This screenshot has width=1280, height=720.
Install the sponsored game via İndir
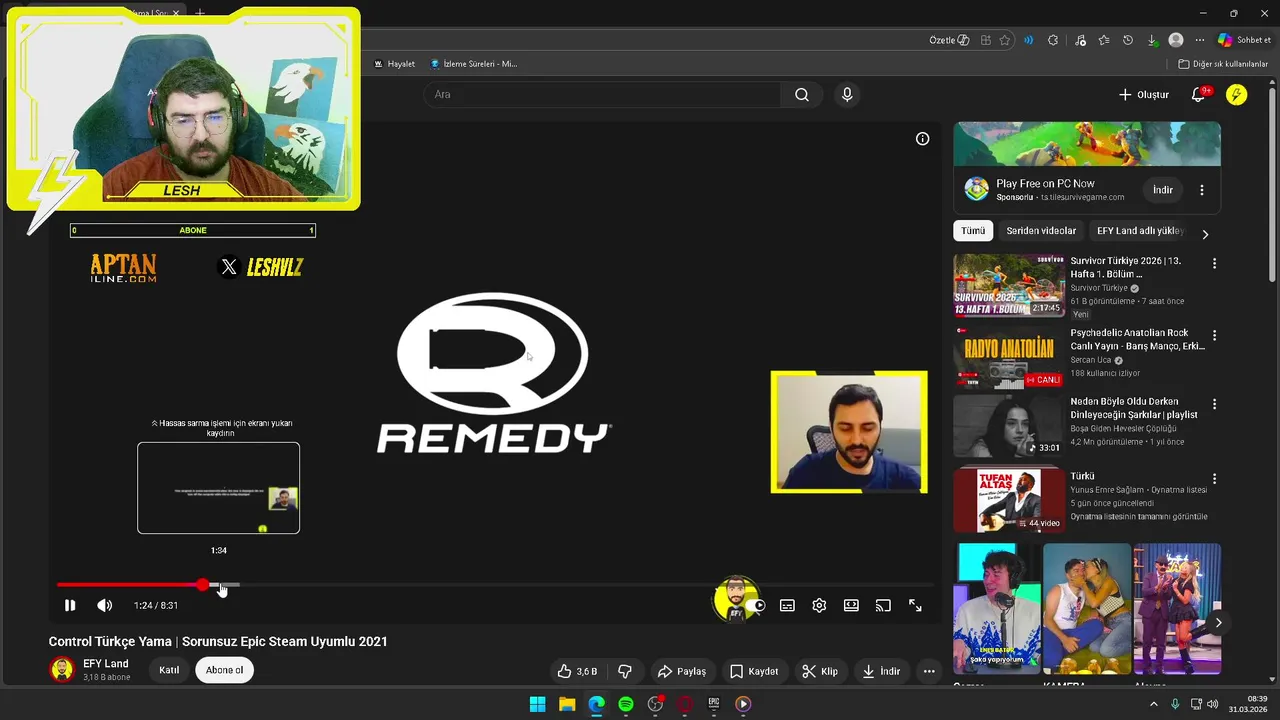point(1163,190)
